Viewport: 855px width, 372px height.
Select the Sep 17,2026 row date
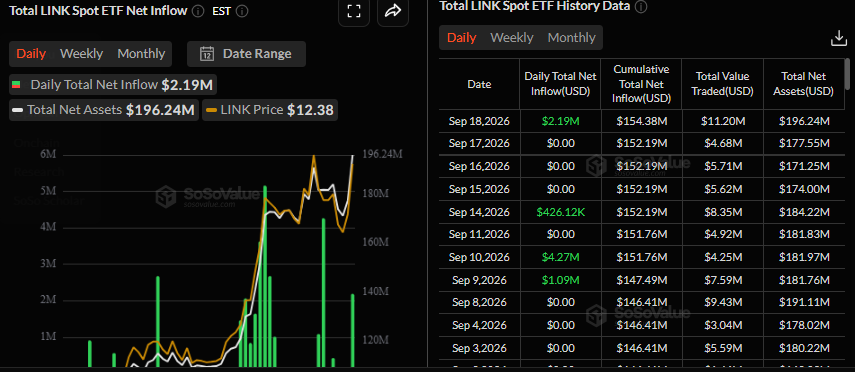[x=479, y=143]
